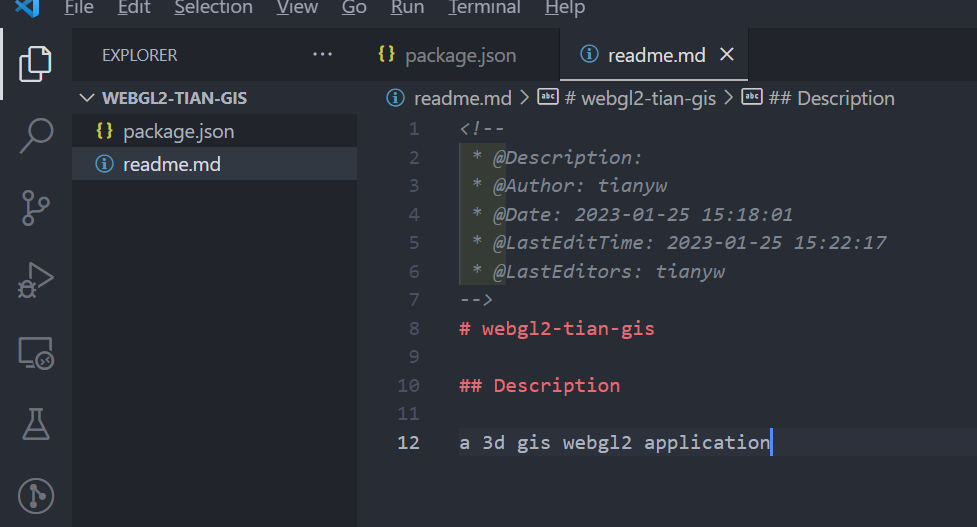Open the Source Control view
Viewport: 977px width, 527px height.
(x=36, y=207)
